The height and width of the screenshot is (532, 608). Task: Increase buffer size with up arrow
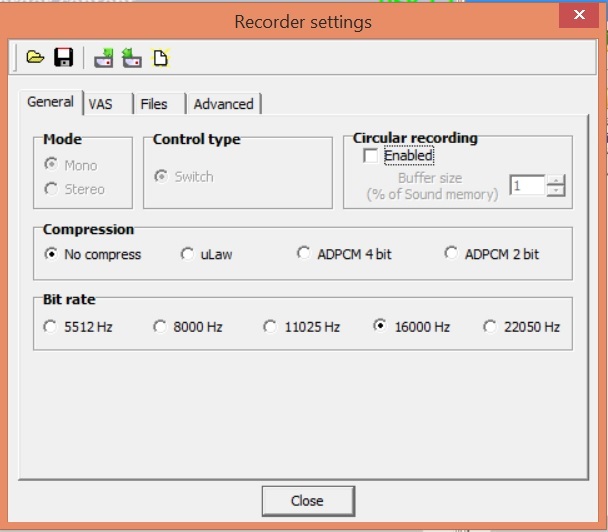point(556,180)
